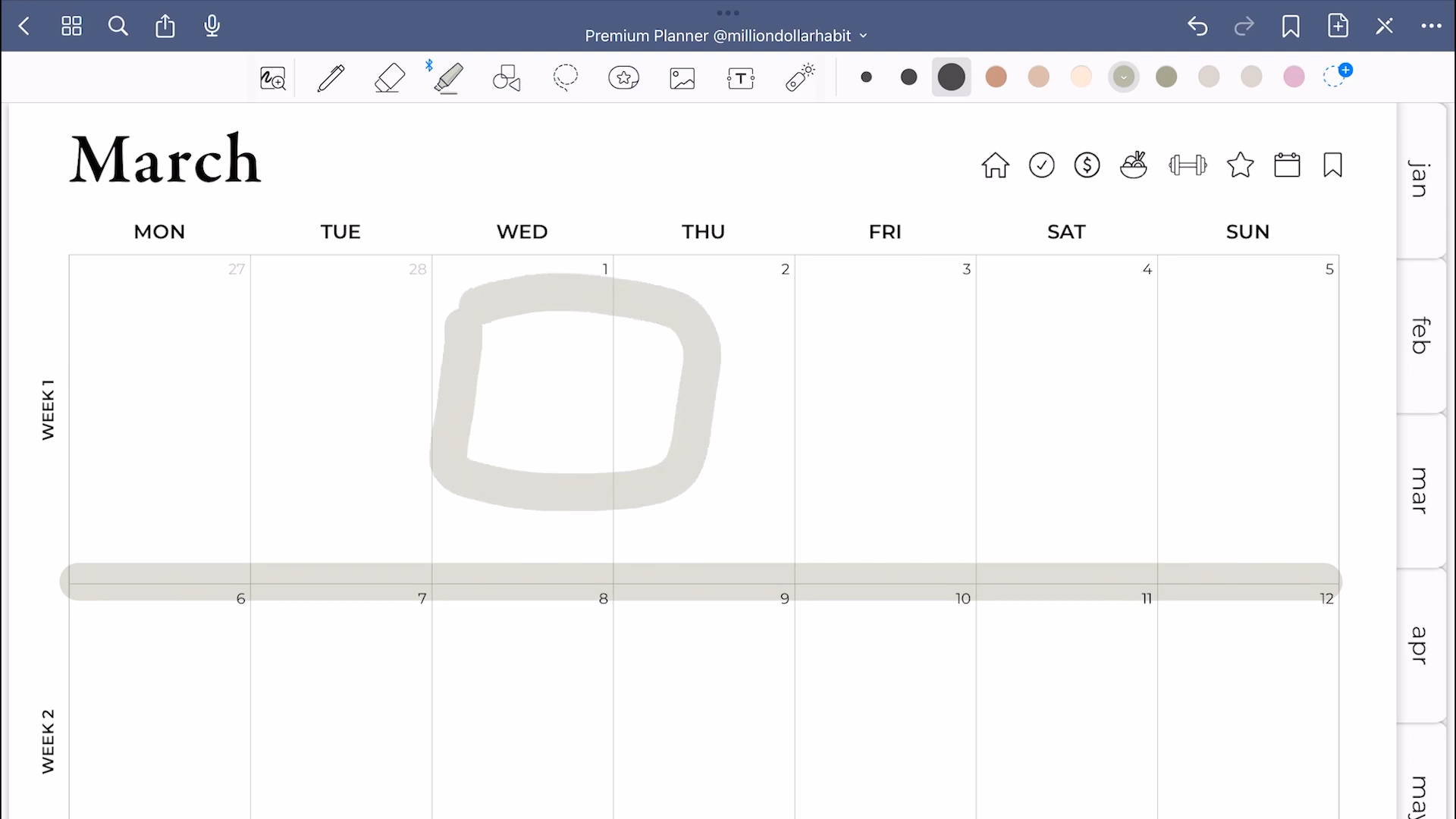Pick the olive green color swatch
Viewport: 1456px width, 819px height.
point(1166,77)
